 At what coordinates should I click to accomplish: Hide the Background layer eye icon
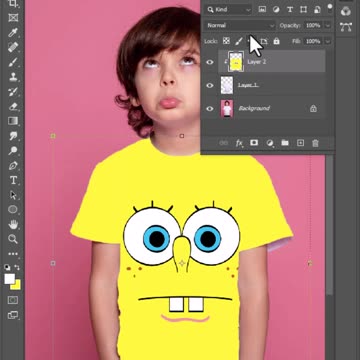[x=210, y=108]
